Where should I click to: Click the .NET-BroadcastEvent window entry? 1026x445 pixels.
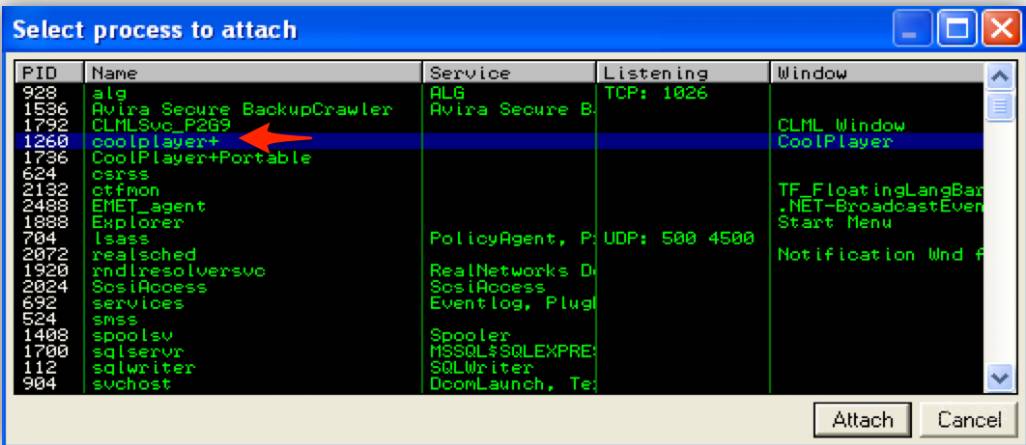click(x=880, y=206)
